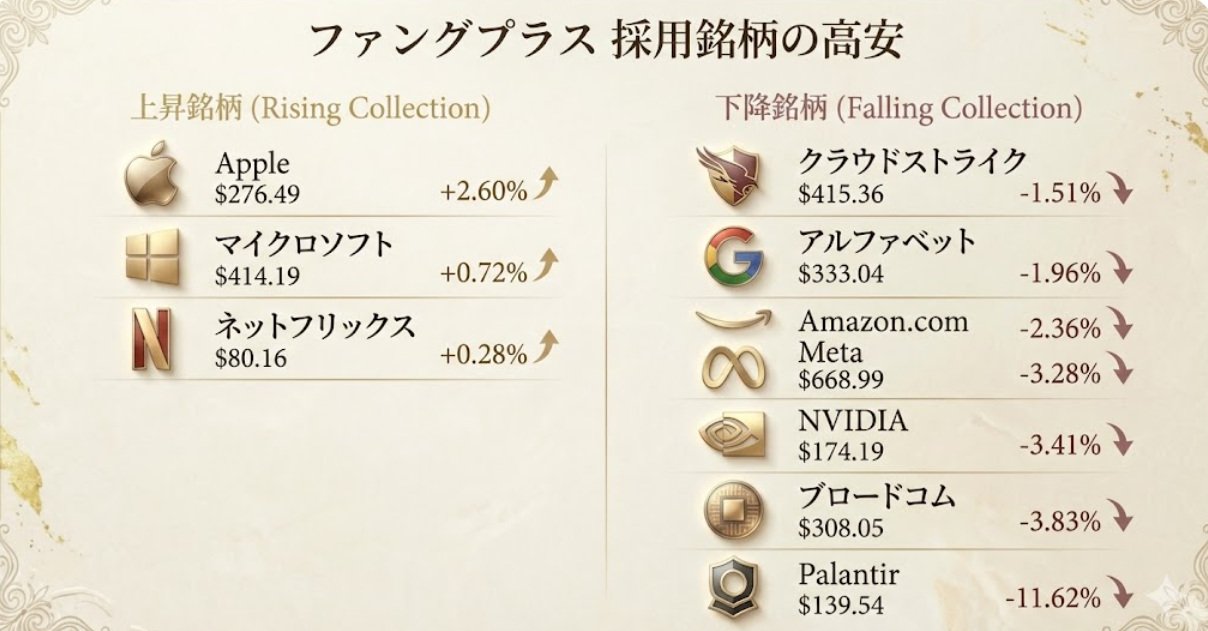
Task: Click the Netflix N logo icon
Action: tap(151, 340)
